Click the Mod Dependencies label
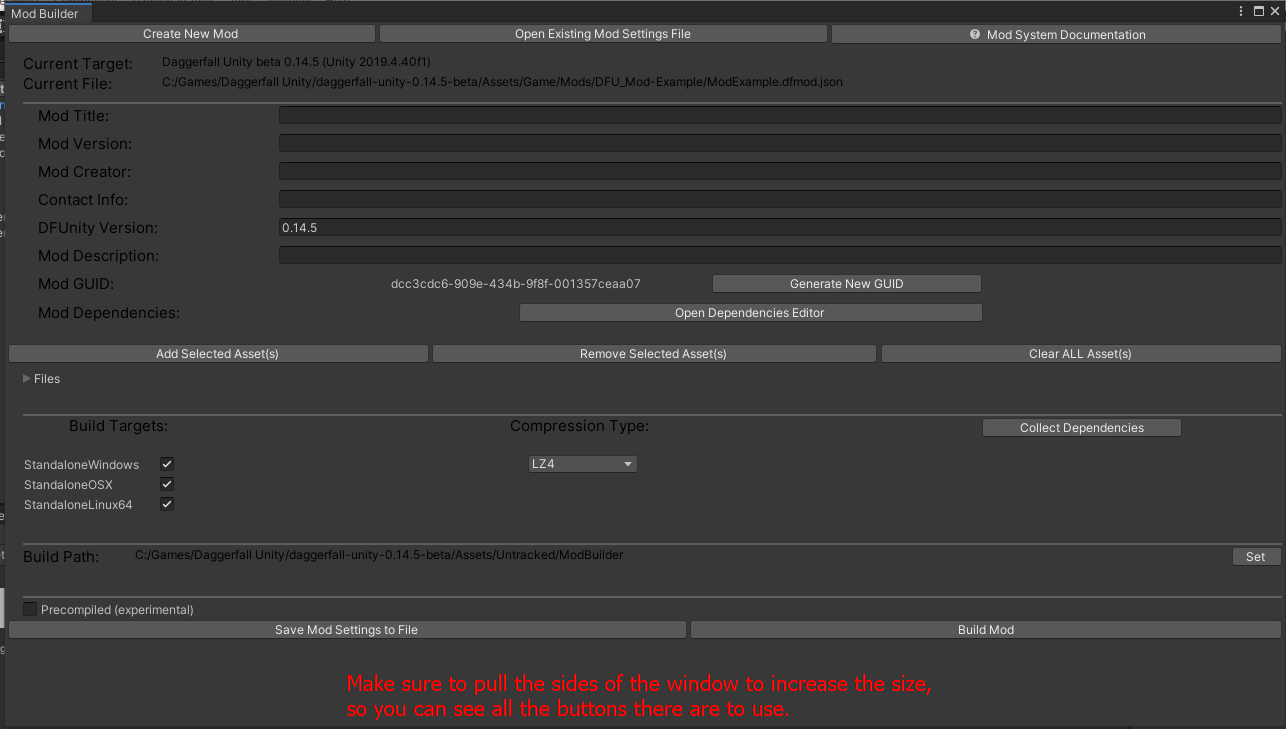 [x=109, y=313]
